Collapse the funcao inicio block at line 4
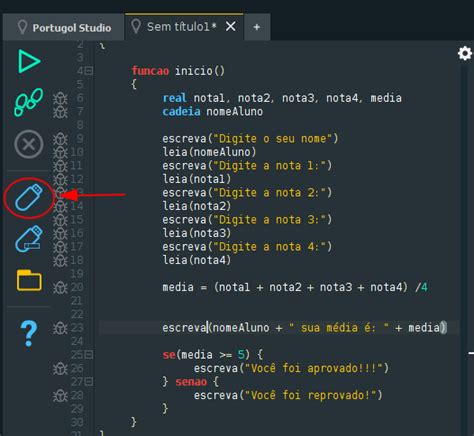This screenshot has height=436, width=474. click(89, 71)
